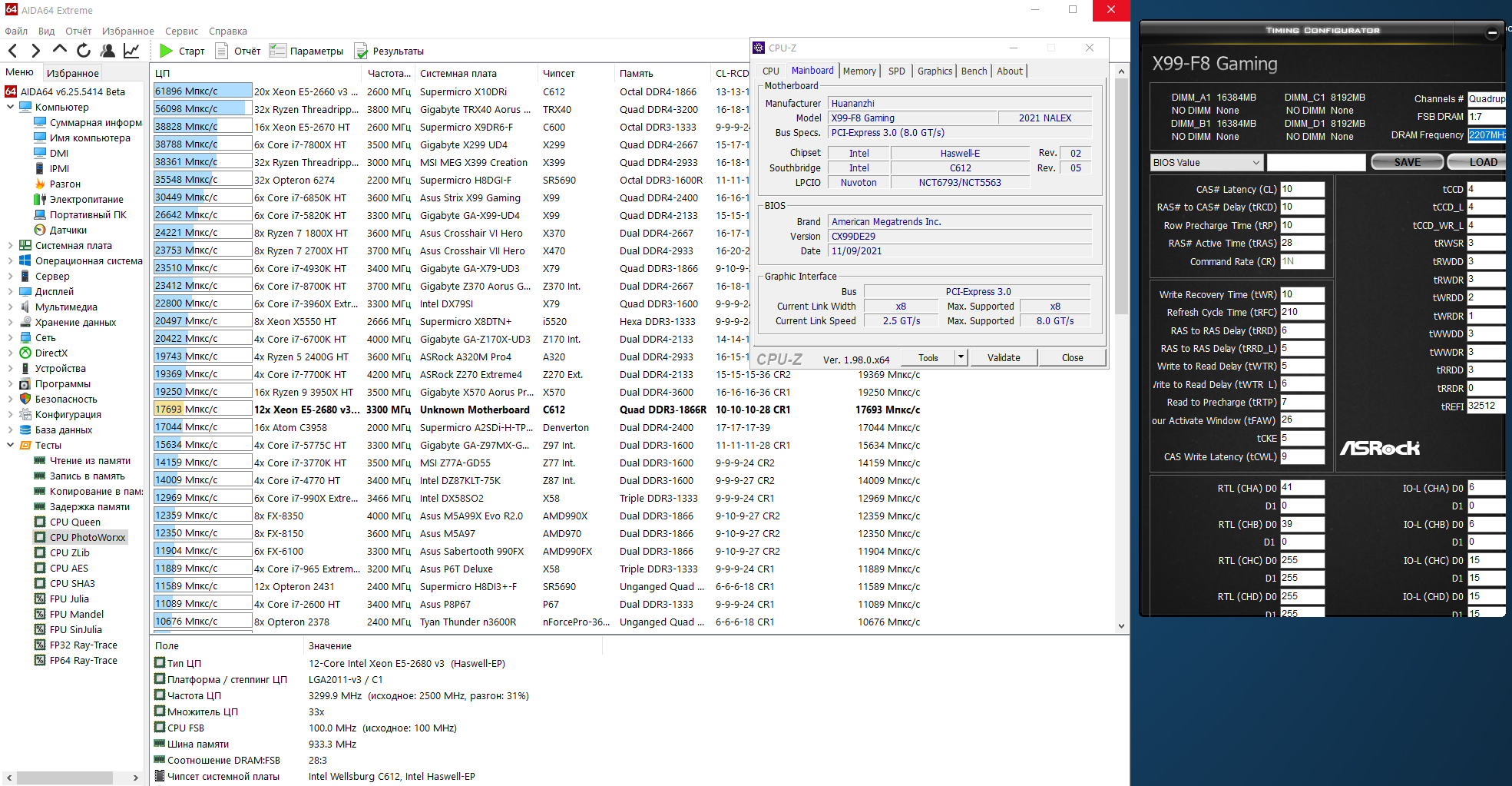1512x786 pixels.
Task: Open the Tools dropdown arrow in CPU-Z
Action: click(961, 357)
